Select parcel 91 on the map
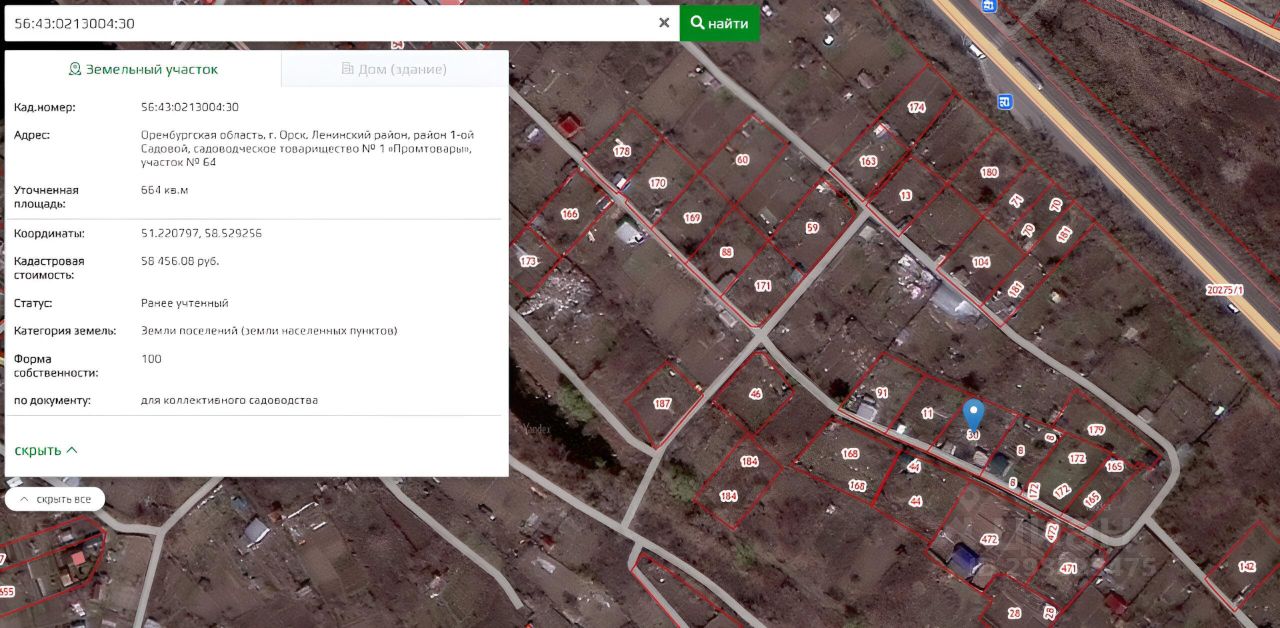The width and height of the screenshot is (1280, 628). pos(882,393)
